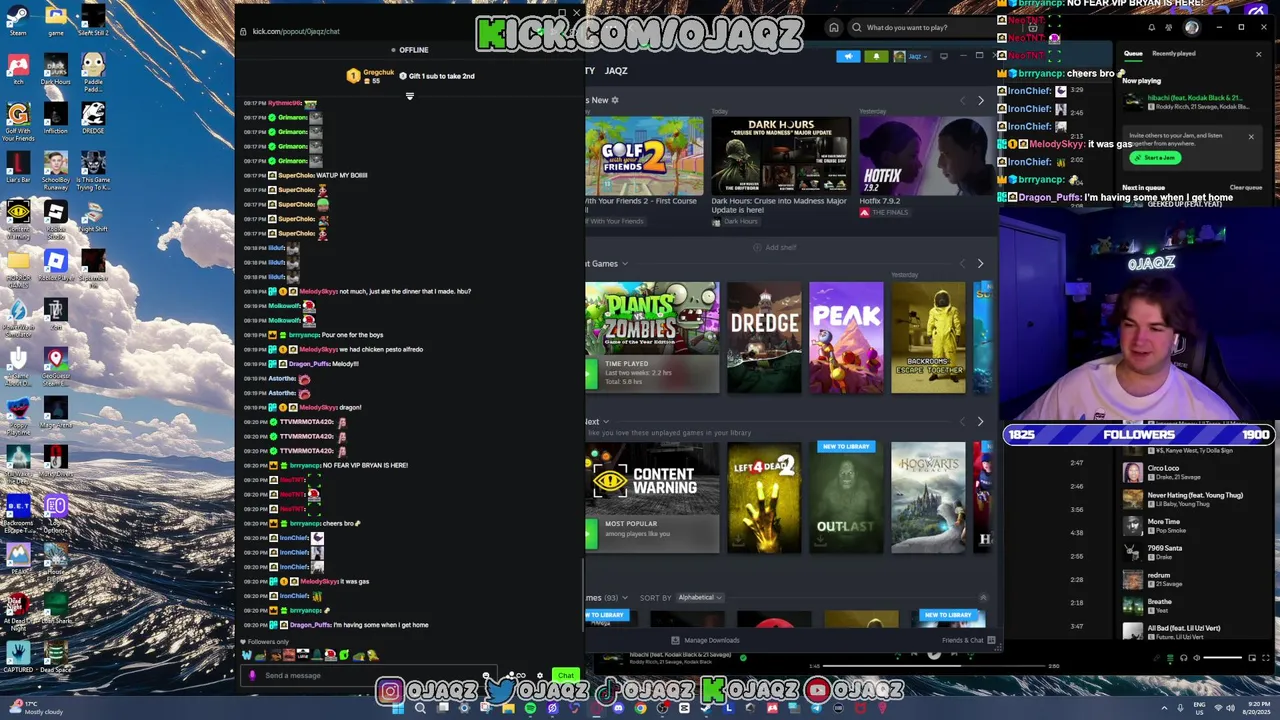This screenshot has width=1280, height=720.
Task: Select the Loan Sharks desktop icon
Action: 56,608
